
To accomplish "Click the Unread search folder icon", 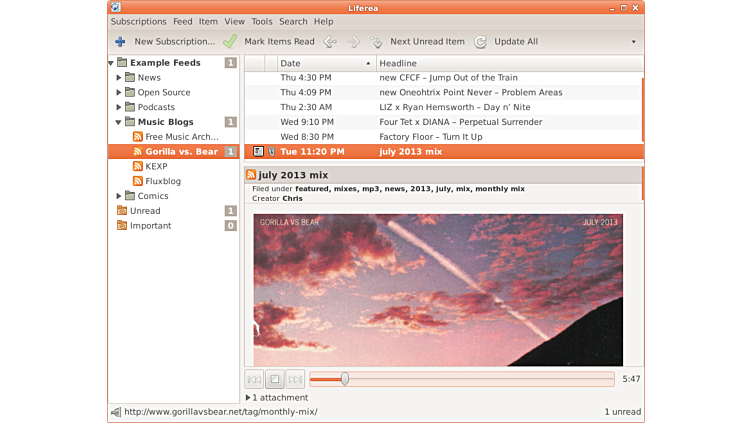I will coord(123,211).
